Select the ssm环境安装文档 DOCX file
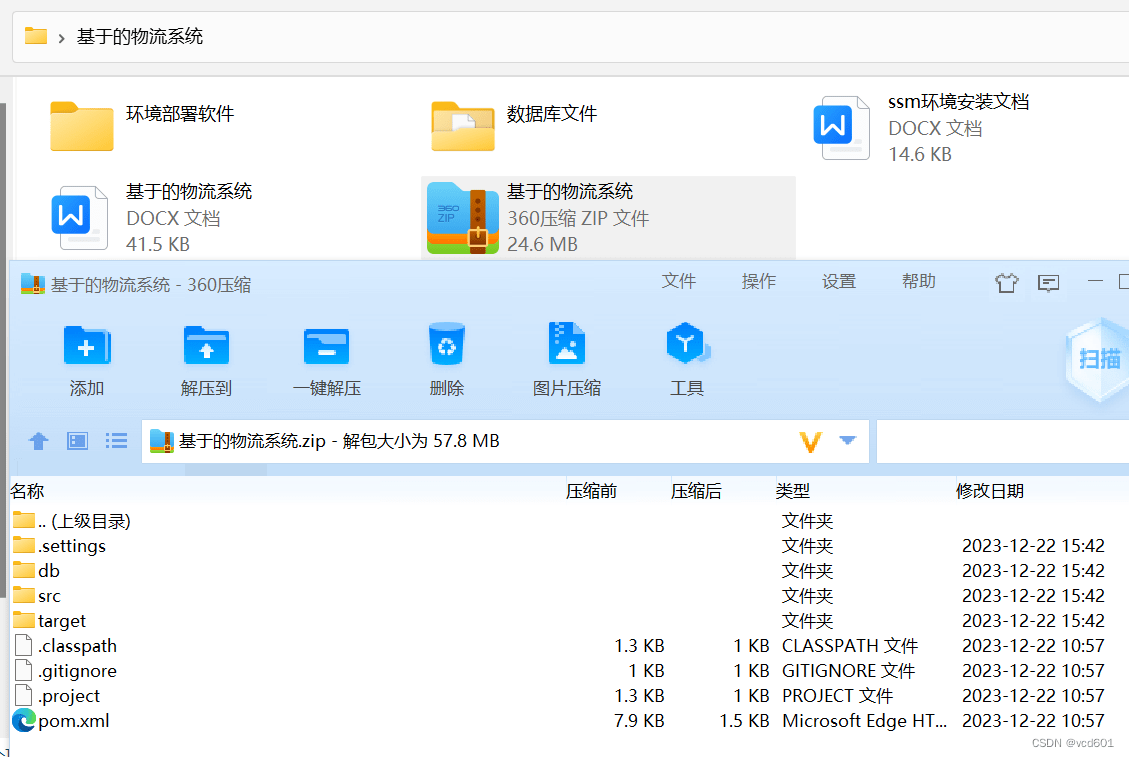 click(921, 127)
